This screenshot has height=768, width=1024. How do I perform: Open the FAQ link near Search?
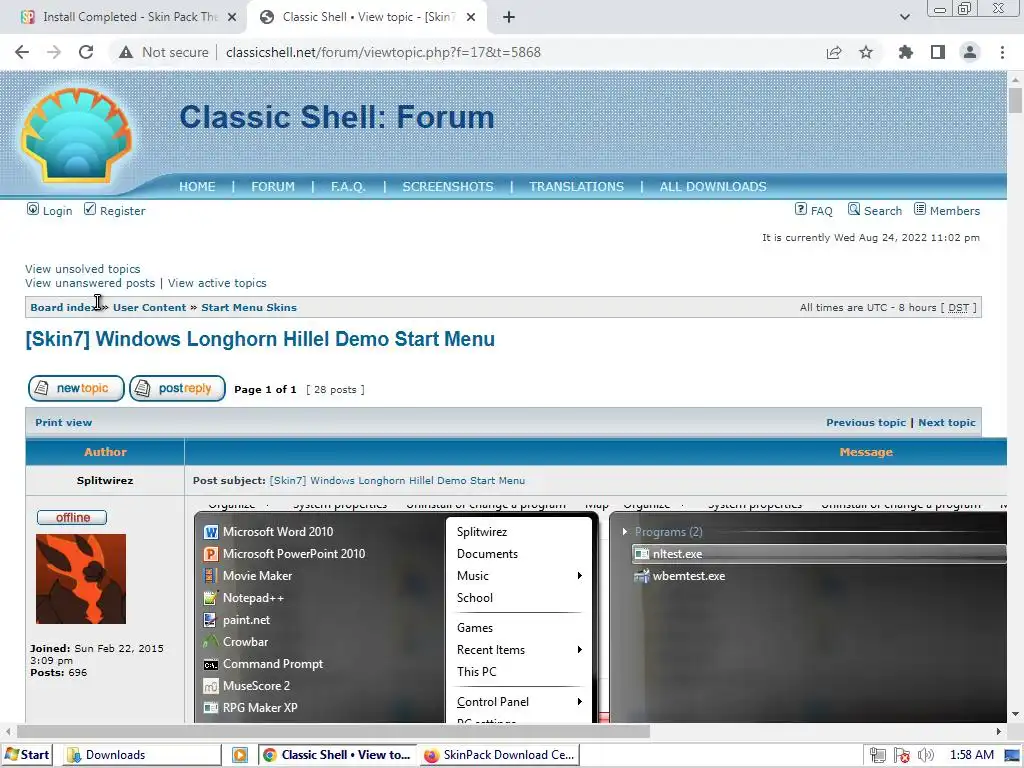pyautogui.click(x=821, y=211)
